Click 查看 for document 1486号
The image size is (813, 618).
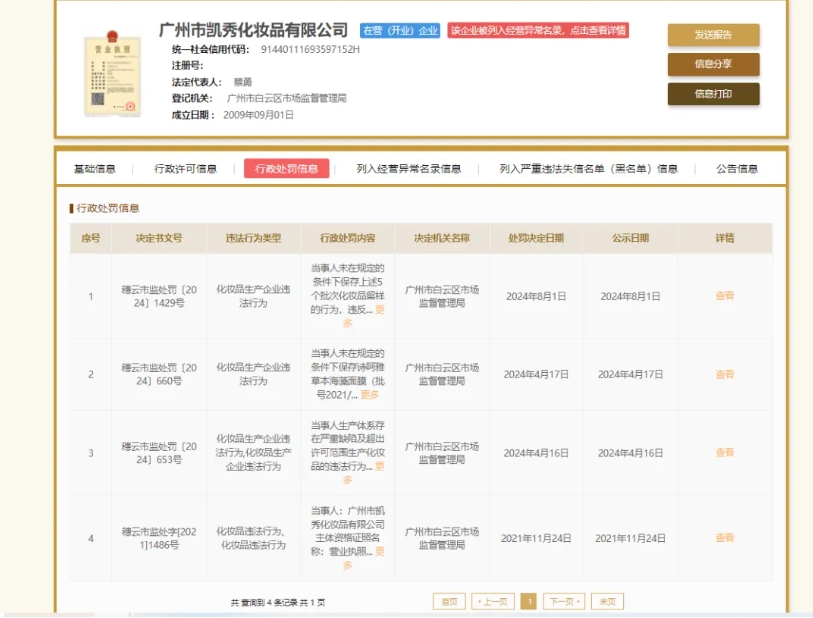click(x=725, y=538)
